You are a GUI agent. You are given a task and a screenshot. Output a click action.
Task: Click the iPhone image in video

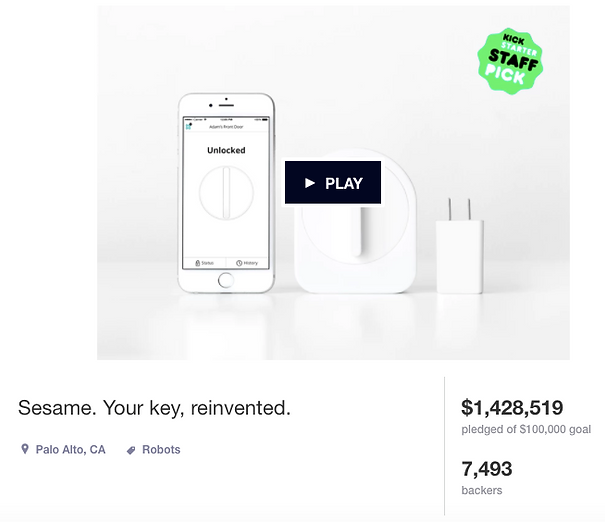point(226,193)
